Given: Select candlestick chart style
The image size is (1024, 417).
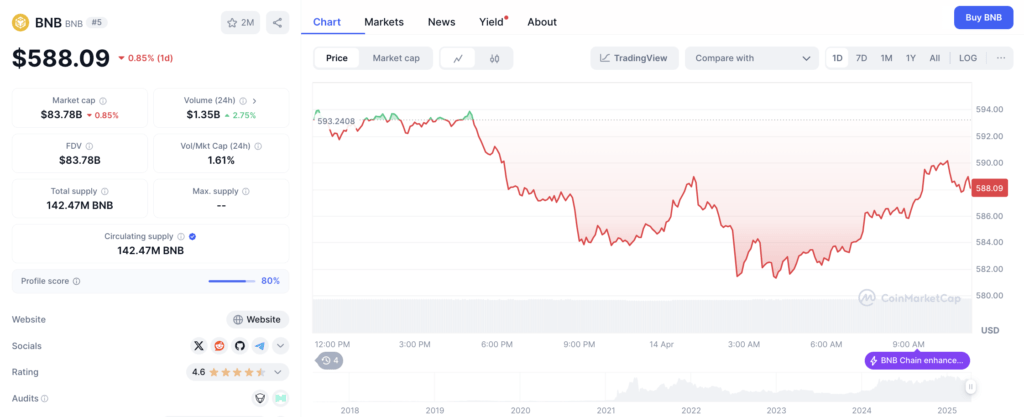Looking at the screenshot, I should 494,58.
